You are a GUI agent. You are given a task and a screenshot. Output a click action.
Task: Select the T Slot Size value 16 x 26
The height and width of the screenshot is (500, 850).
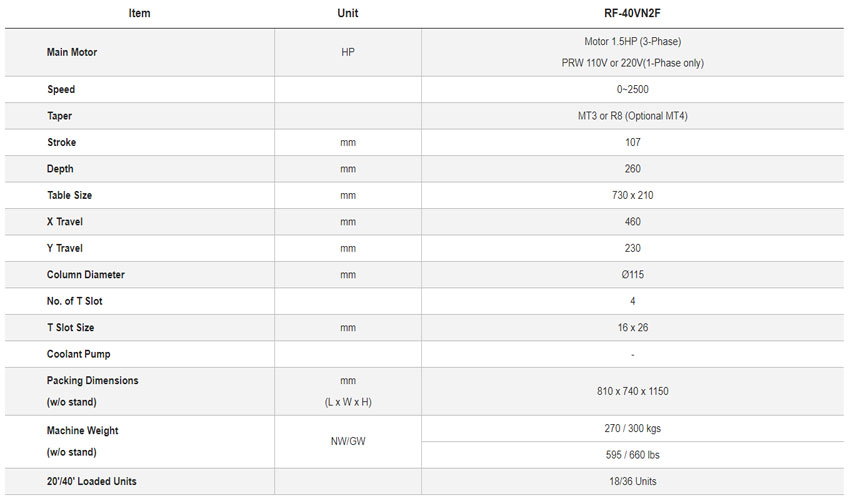632,328
